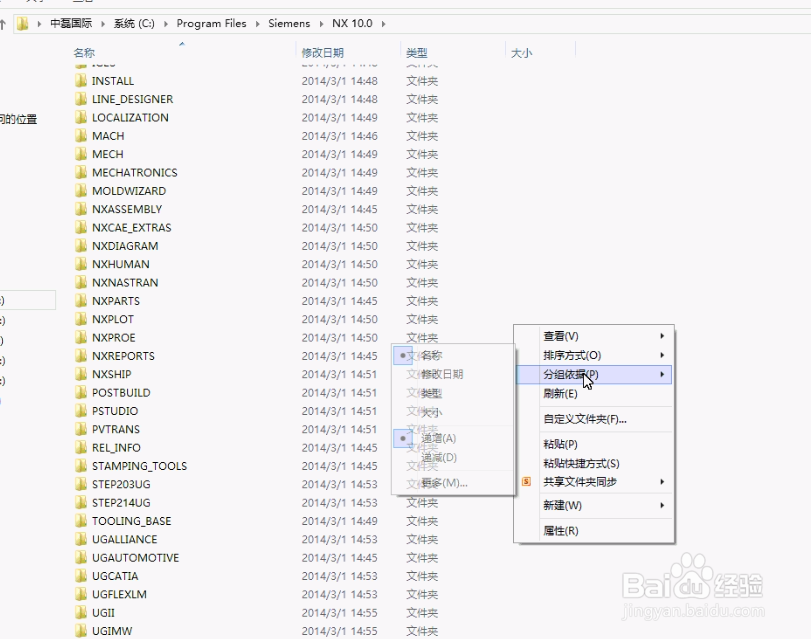Choose 递增(A) ascending order option
Screen dimensions: 811x639
coord(453,438)
